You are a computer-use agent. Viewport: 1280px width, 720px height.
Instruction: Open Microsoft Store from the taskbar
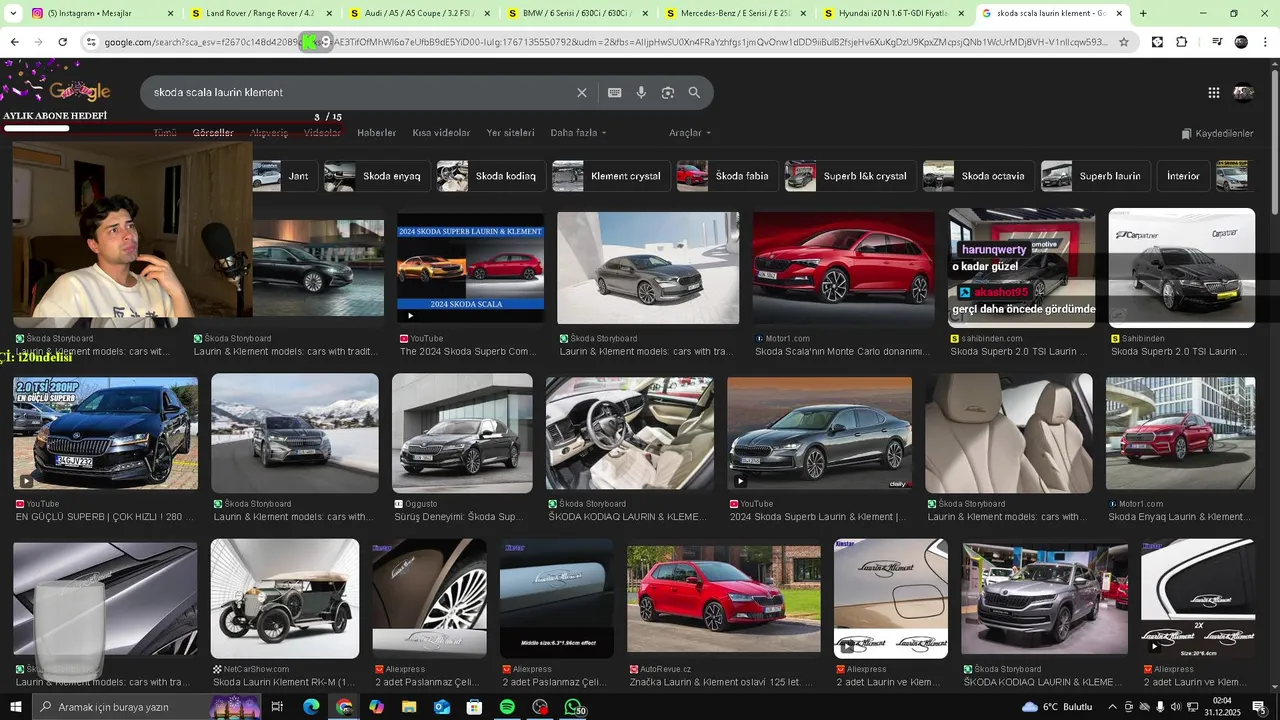point(474,707)
